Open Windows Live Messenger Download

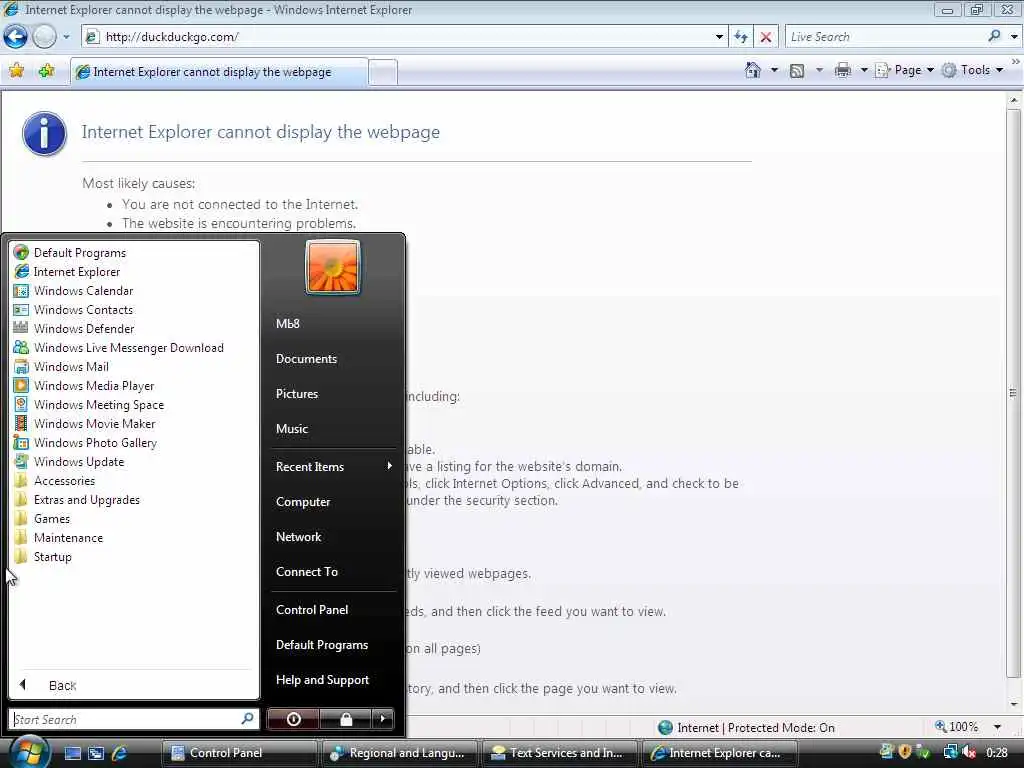(x=135, y=347)
